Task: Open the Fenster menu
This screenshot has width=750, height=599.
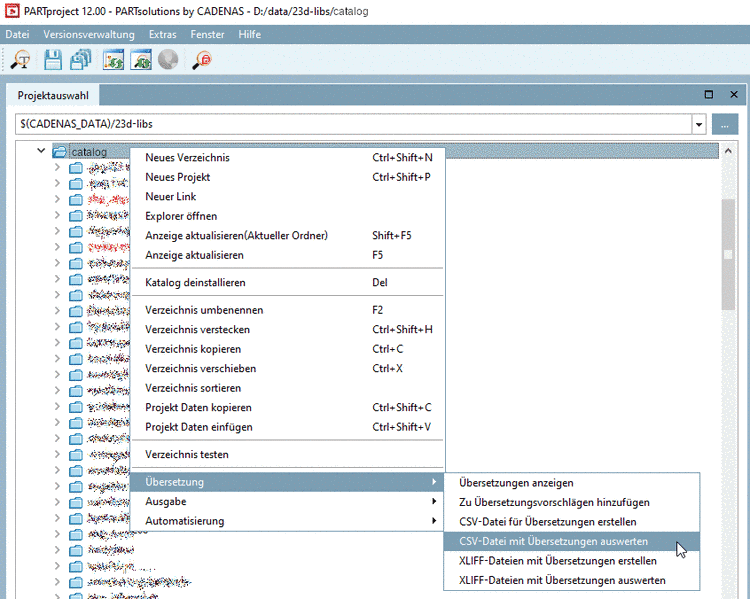Action: (207, 34)
